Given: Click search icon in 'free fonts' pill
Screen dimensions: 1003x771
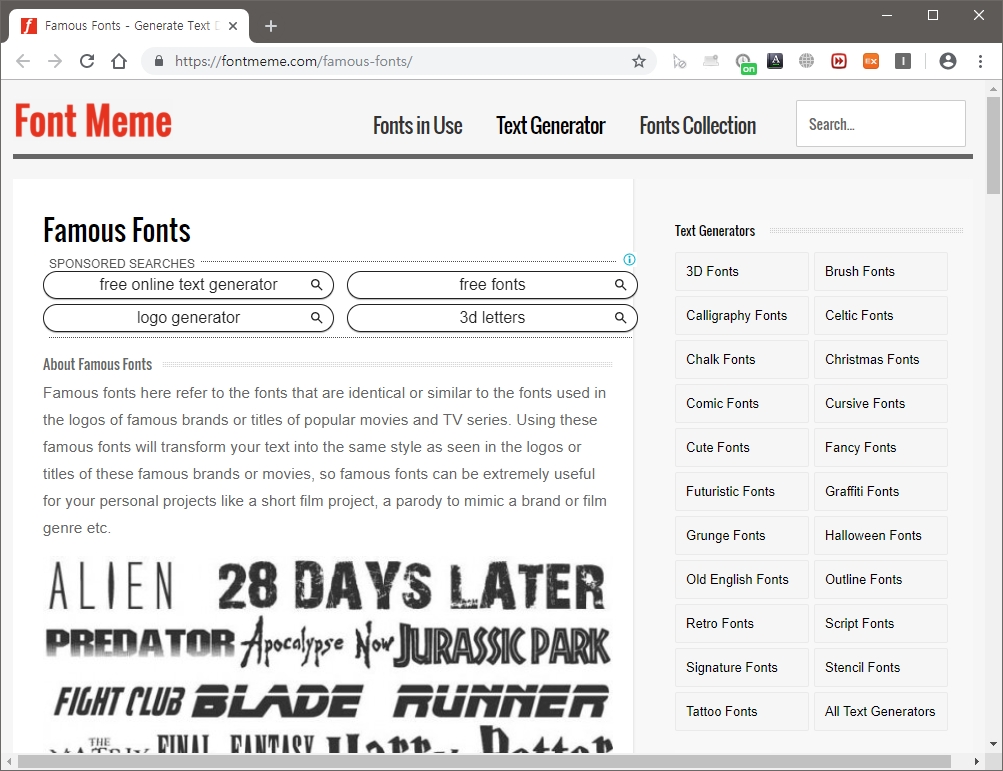Looking at the screenshot, I should [620, 285].
